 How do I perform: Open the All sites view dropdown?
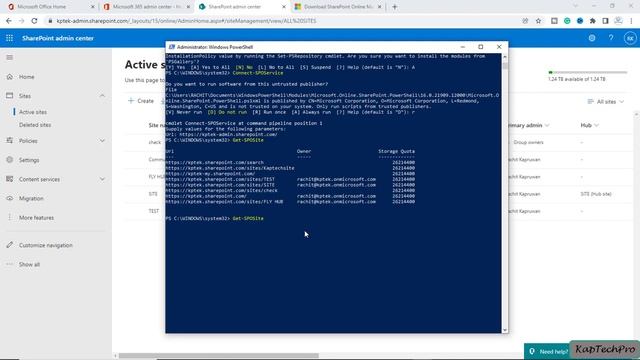pyautogui.click(x=606, y=101)
